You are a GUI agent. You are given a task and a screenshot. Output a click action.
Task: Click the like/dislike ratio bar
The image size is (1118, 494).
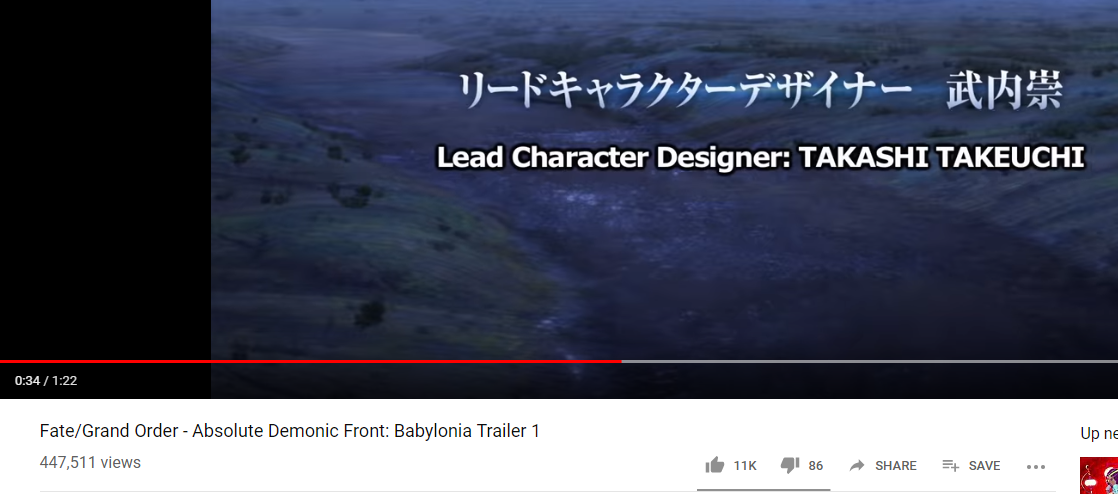pos(764,490)
